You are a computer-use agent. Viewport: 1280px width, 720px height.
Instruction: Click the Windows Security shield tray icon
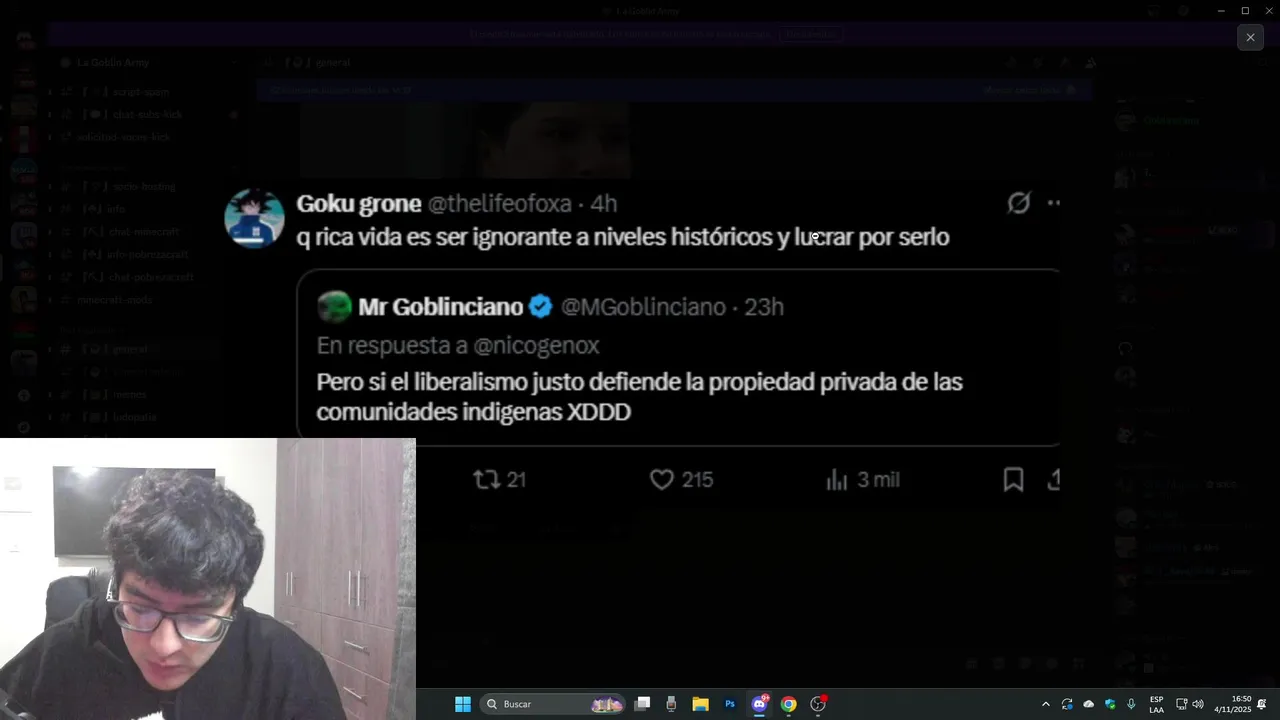click(x=1110, y=704)
